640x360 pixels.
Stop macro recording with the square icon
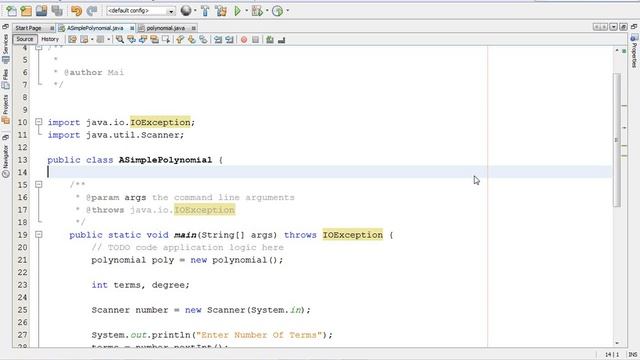256,40
